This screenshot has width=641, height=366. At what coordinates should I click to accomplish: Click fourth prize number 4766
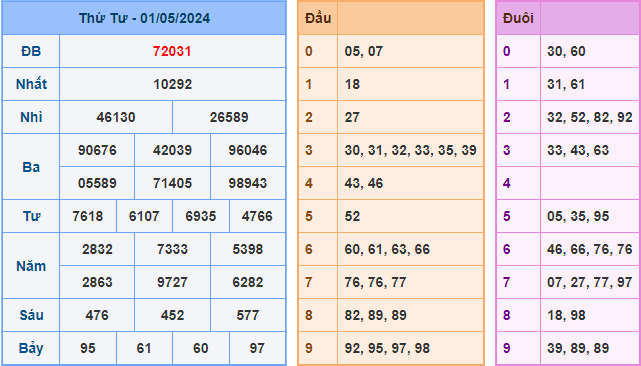point(257,216)
